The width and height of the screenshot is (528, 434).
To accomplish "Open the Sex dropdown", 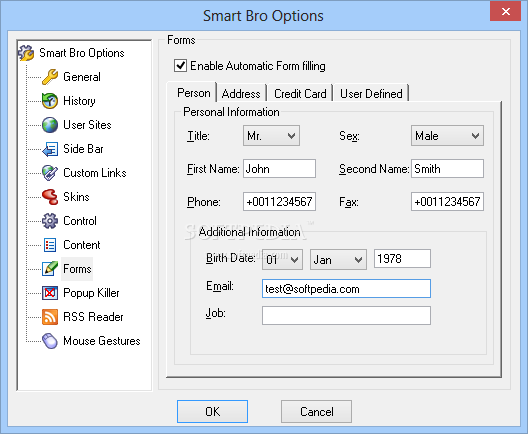I will (x=447, y=136).
